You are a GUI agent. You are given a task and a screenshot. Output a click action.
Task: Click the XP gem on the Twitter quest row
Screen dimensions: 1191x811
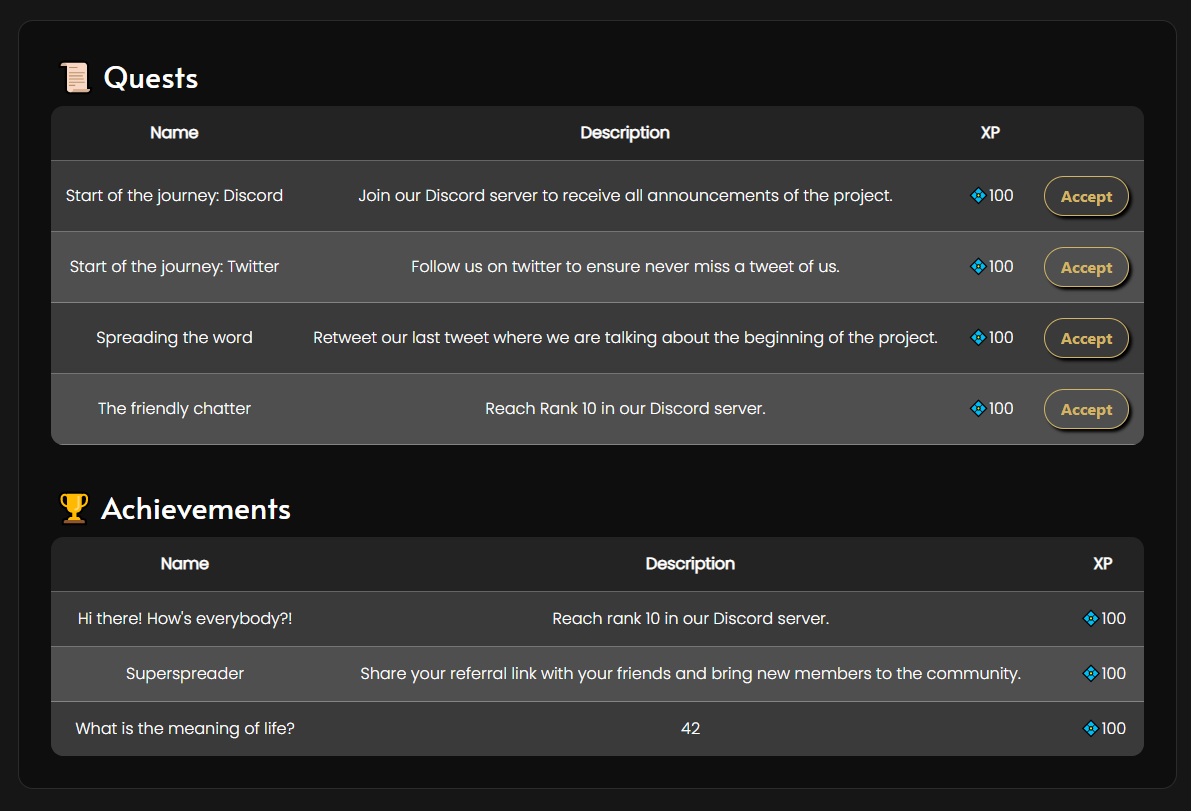point(978,267)
